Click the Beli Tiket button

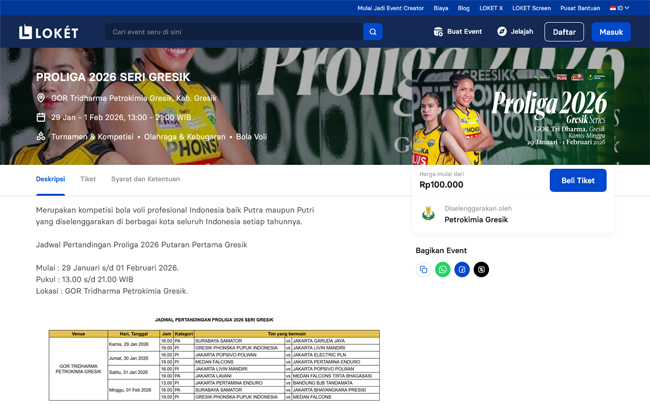click(x=578, y=180)
